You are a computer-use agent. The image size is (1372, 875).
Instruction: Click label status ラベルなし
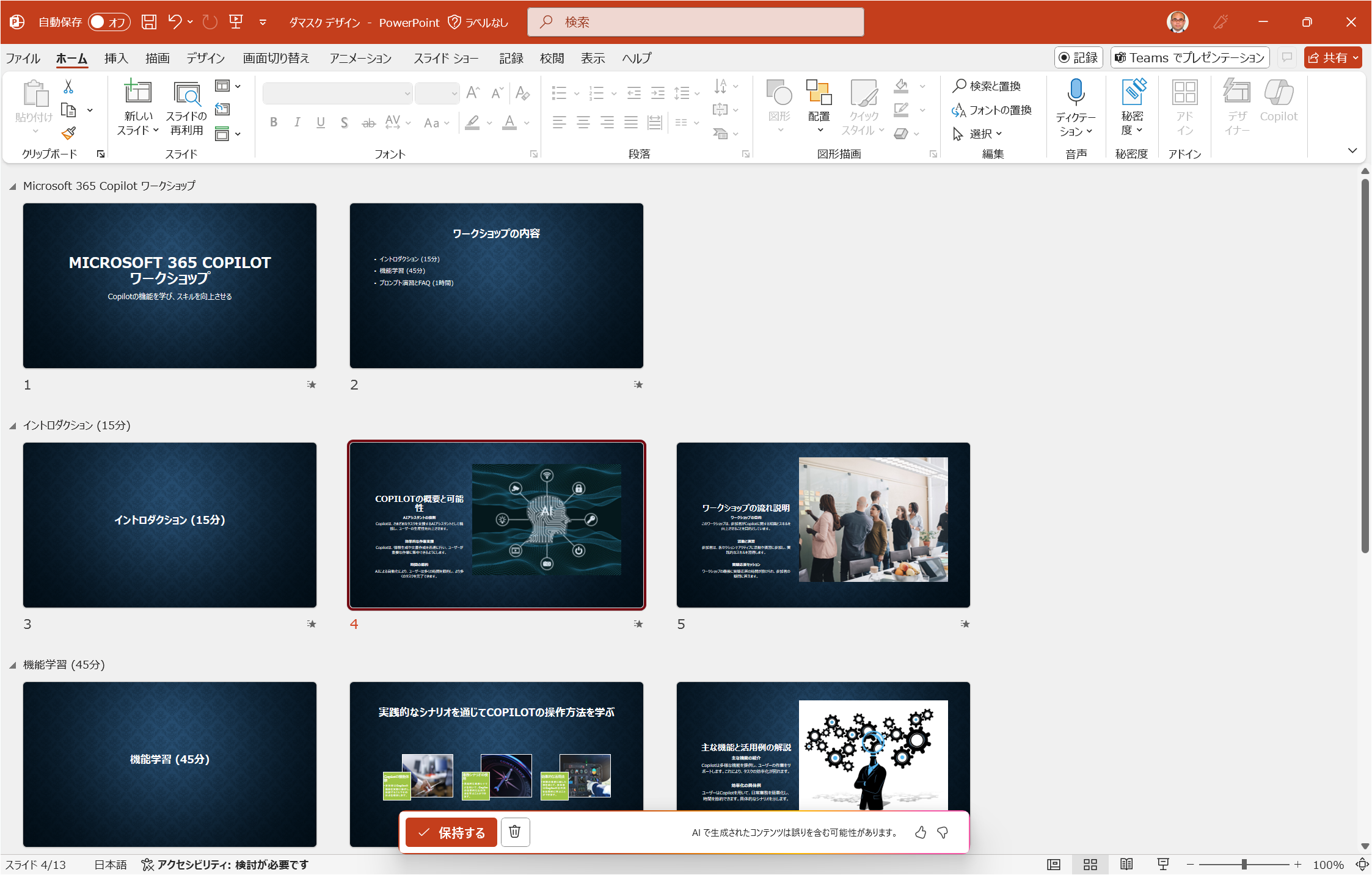478,23
